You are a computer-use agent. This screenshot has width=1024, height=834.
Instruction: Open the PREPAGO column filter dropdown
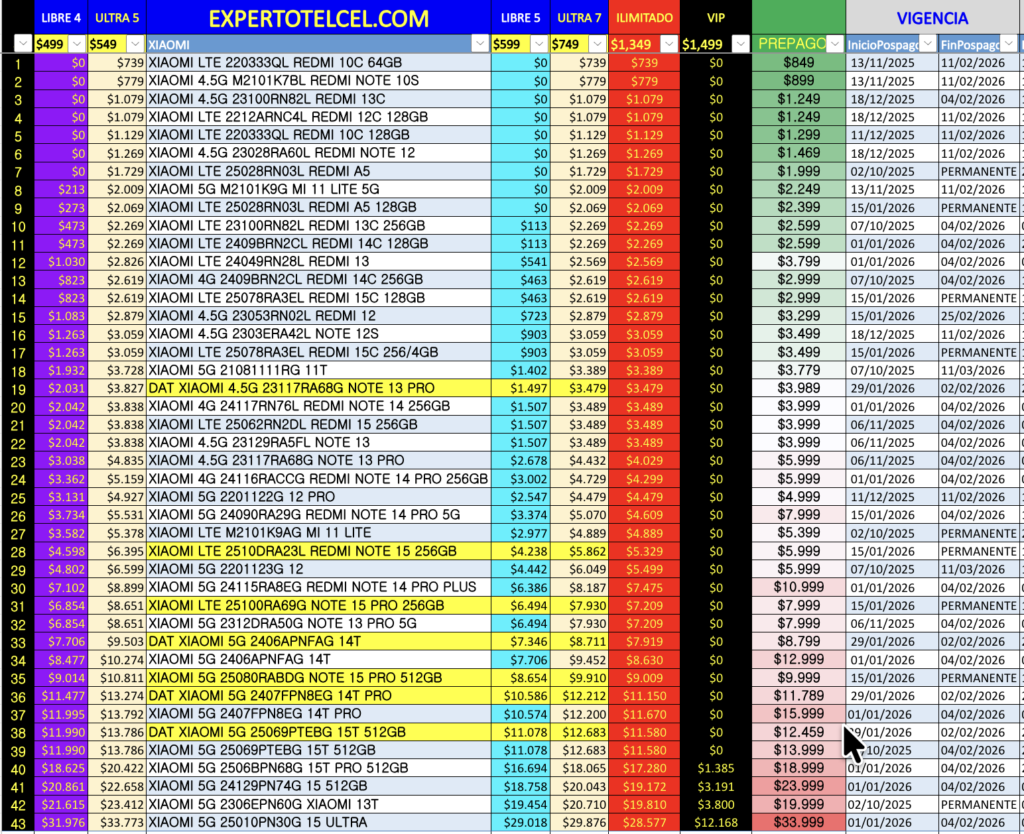point(834,44)
